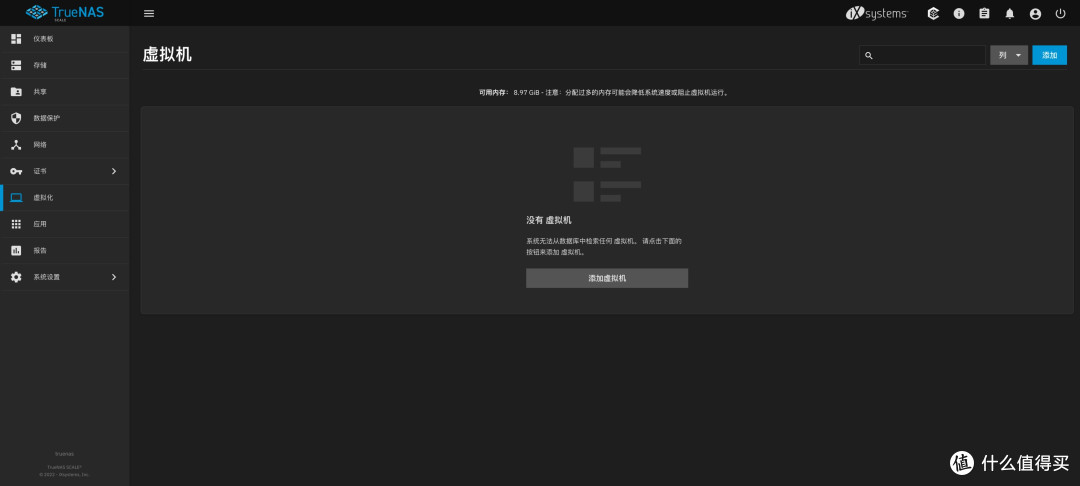The image size is (1080, 486).
Task: Click the 添加虚拟机 button
Action: coord(607,278)
